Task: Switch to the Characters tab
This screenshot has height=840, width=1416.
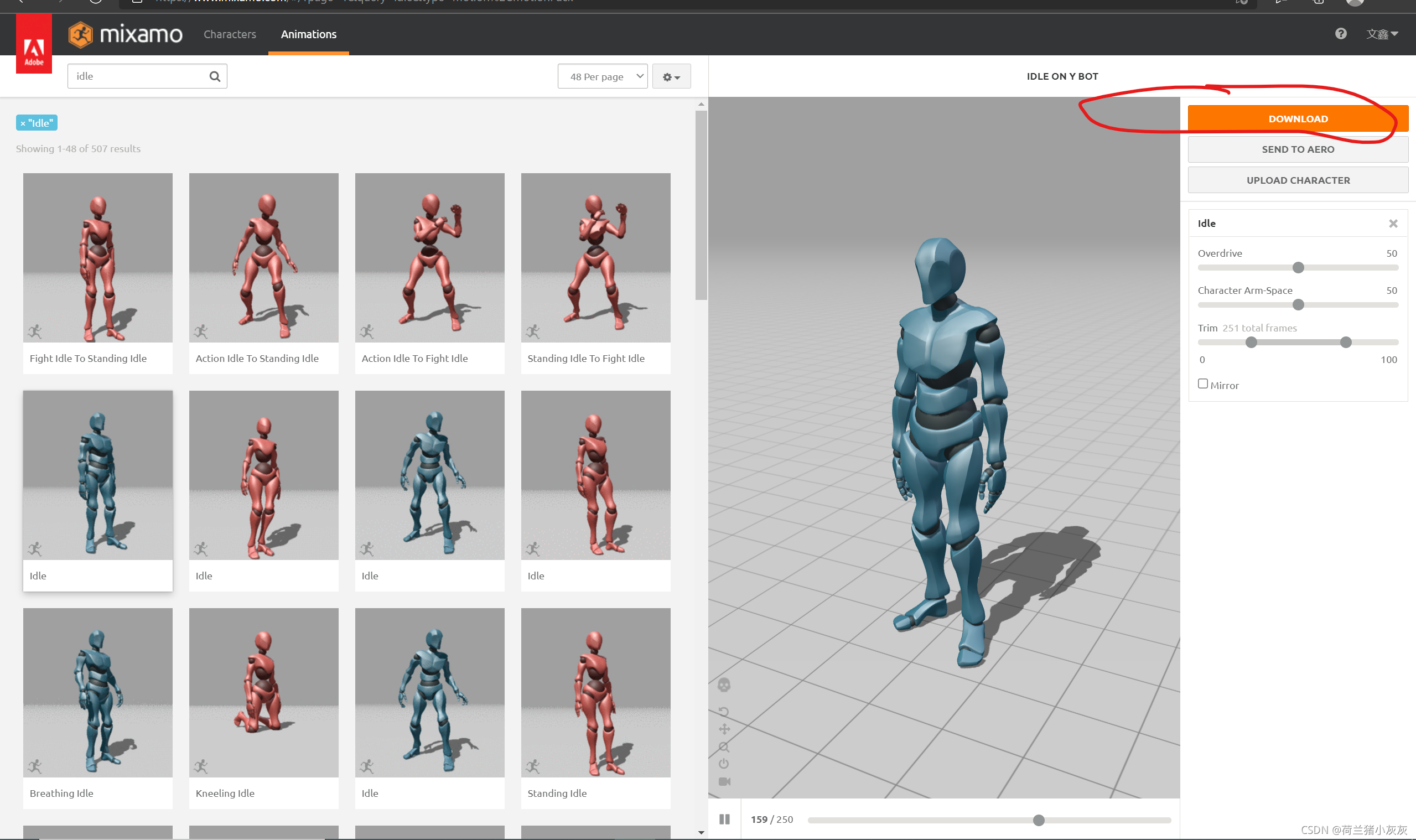Action: click(230, 34)
